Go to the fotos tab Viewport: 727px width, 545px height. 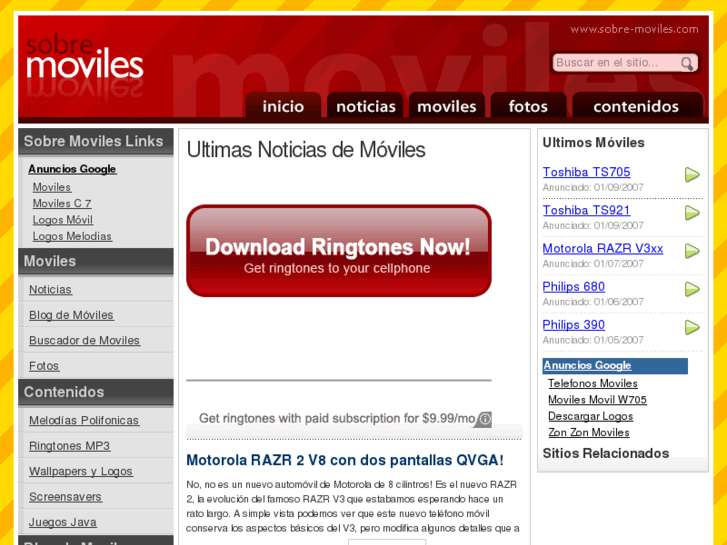coord(529,107)
